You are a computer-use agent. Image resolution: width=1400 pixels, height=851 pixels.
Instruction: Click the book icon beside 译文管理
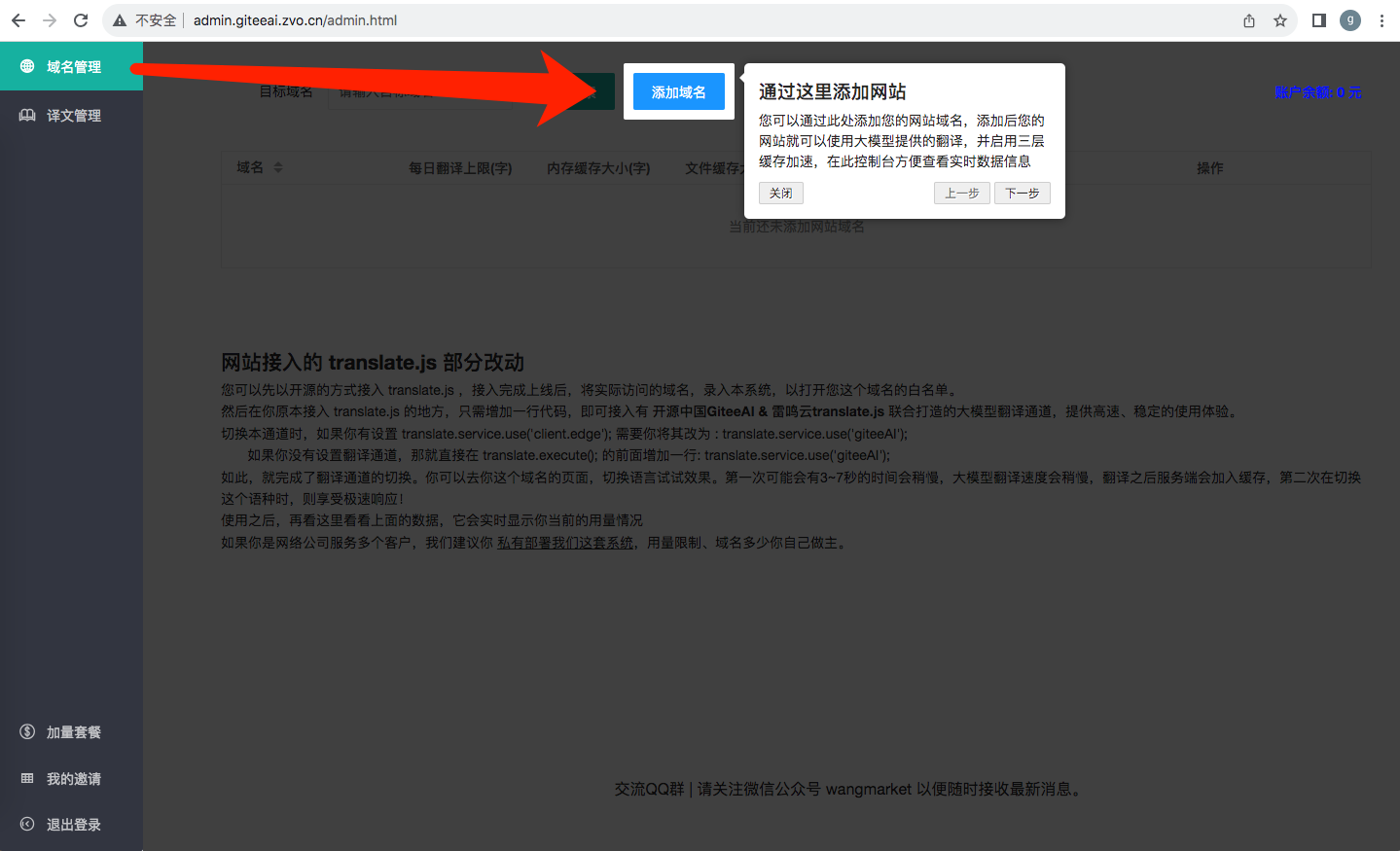coord(27,115)
